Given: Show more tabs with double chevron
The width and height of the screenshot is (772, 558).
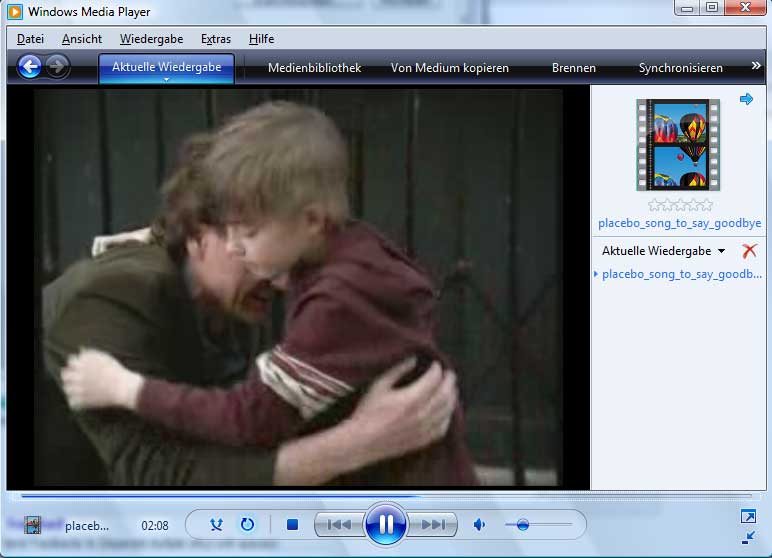Looking at the screenshot, I should [x=756, y=66].
